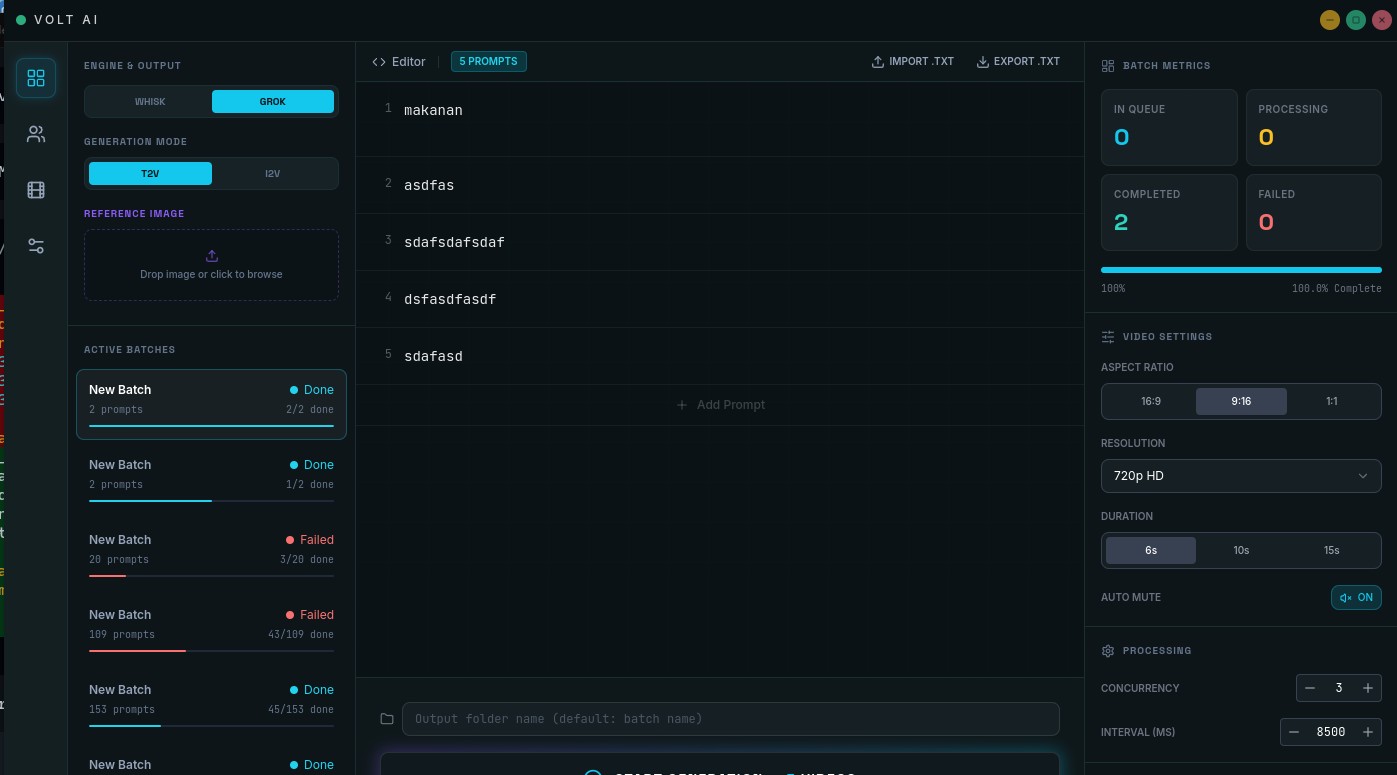The image size is (1397, 775).
Task: Open the dashboard grid sidebar icon
Action: pyautogui.click(x=36, y=78)
